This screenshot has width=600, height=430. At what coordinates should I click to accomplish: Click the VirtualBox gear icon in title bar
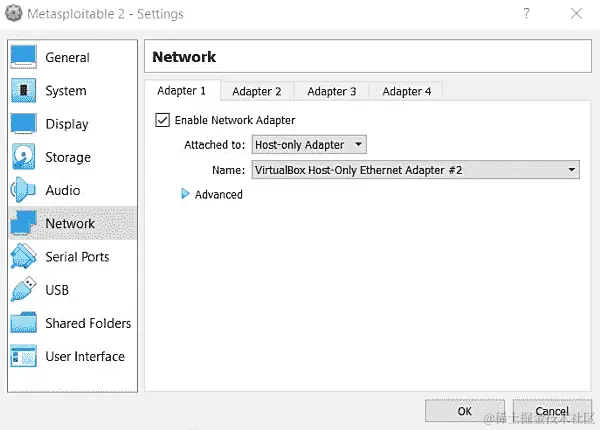13,13
